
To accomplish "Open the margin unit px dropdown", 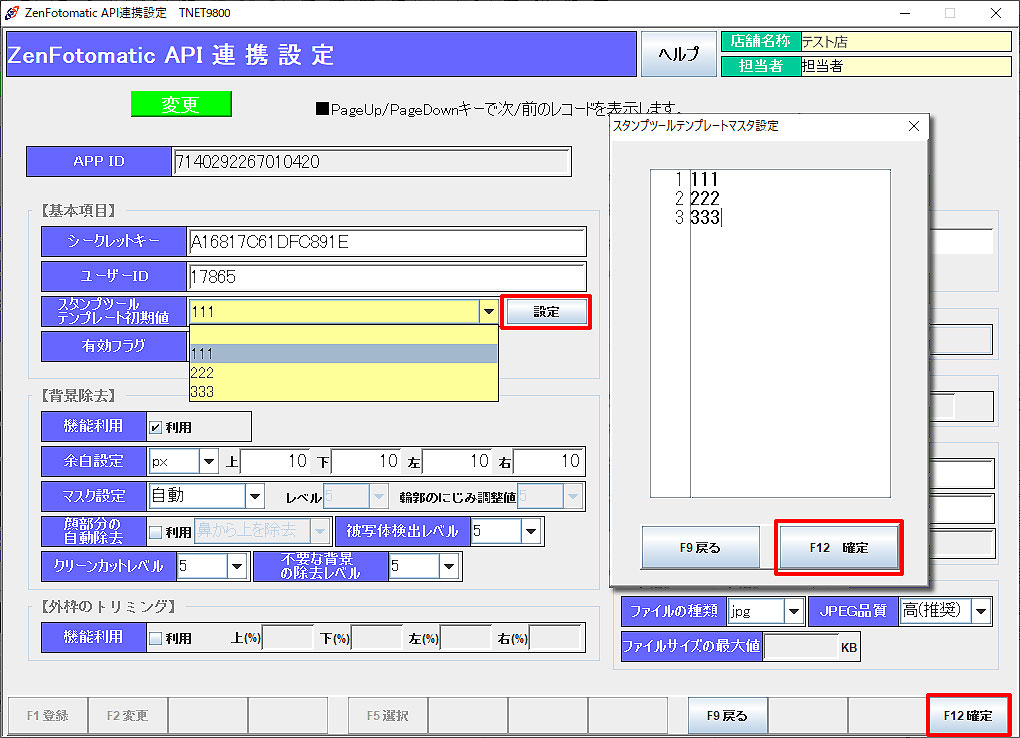I will pyautogui.click(x=209, y=462).
